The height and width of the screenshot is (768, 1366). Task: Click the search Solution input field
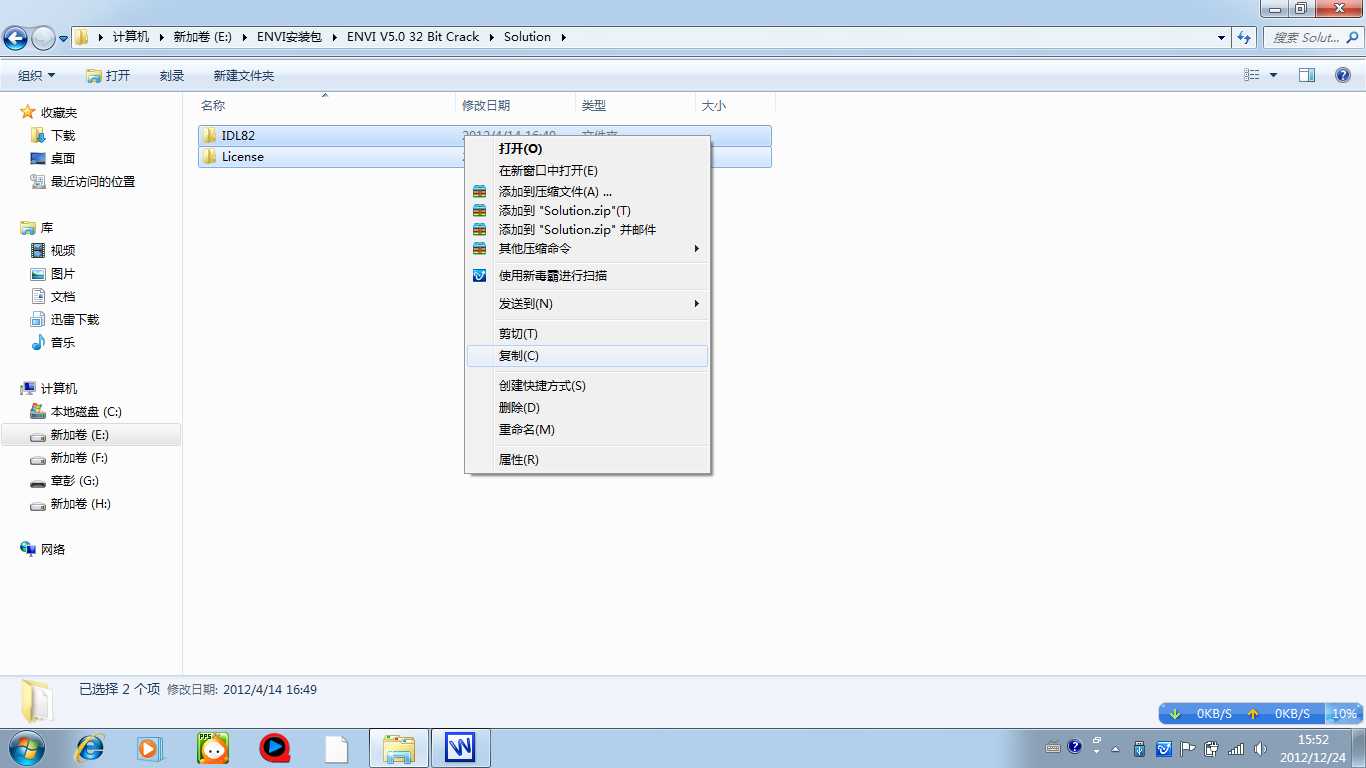click(x=1312, y=37)
